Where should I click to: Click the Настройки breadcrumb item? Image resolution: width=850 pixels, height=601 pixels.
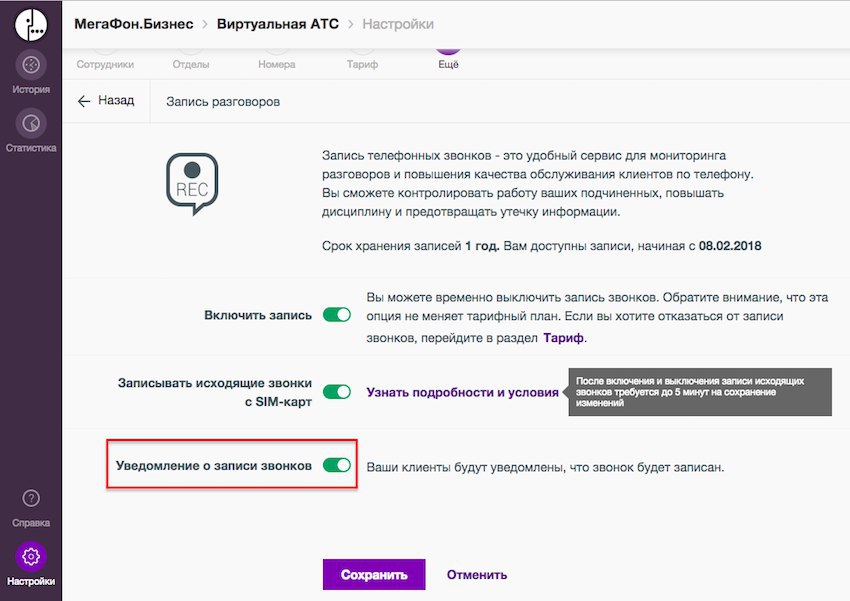click(x=398, y=24)
